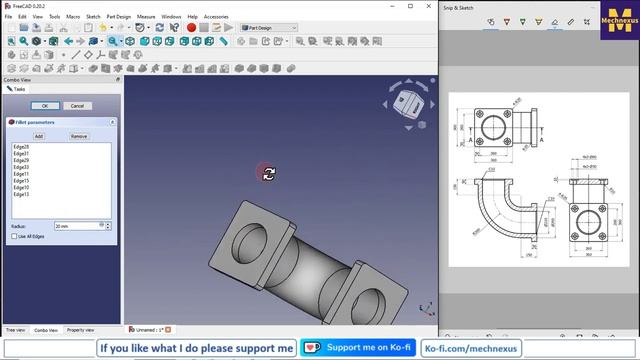Select image crop tool in Snip & Sketch
640x360 pixels.
[587, 22]
